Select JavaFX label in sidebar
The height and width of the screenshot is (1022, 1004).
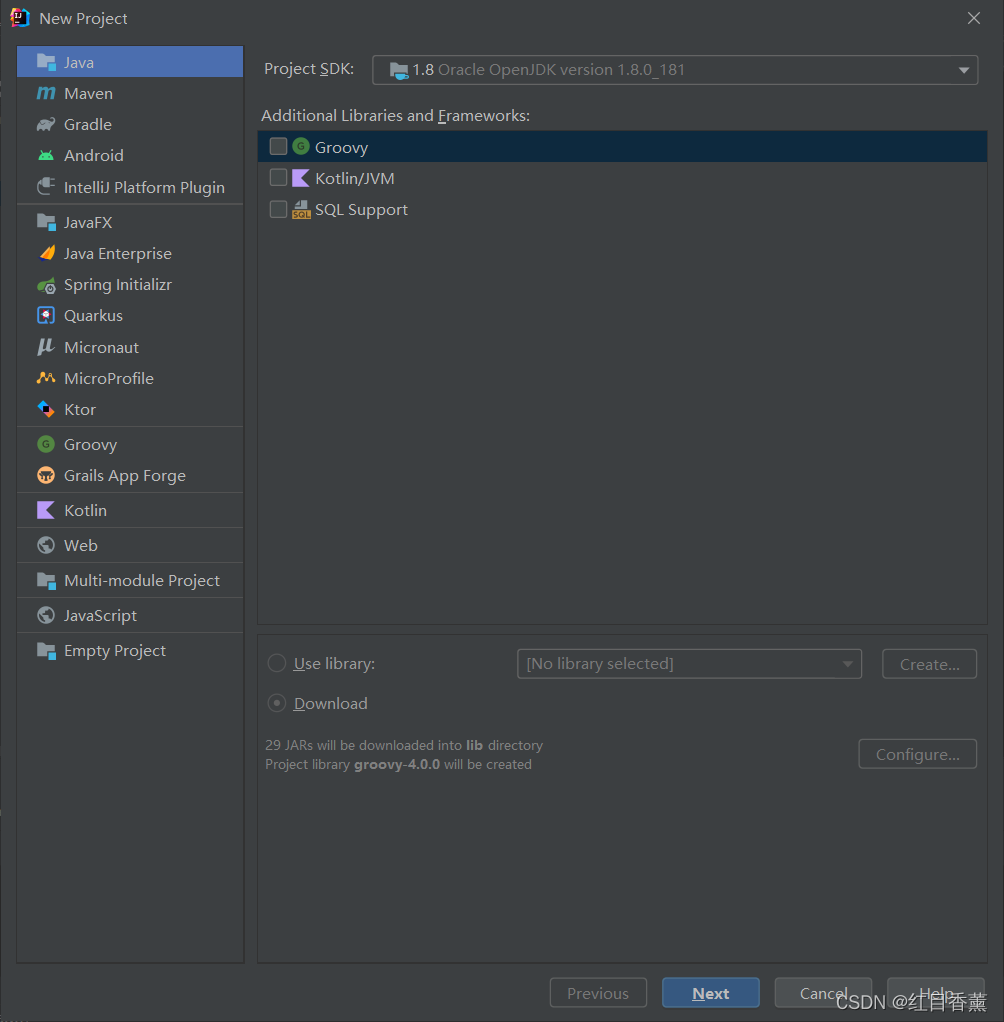tap(88, 223)
